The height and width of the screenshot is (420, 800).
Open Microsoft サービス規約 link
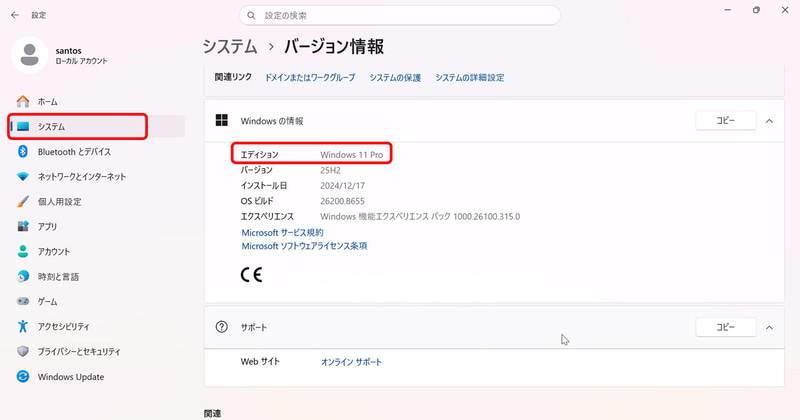(x=282, y=233)
